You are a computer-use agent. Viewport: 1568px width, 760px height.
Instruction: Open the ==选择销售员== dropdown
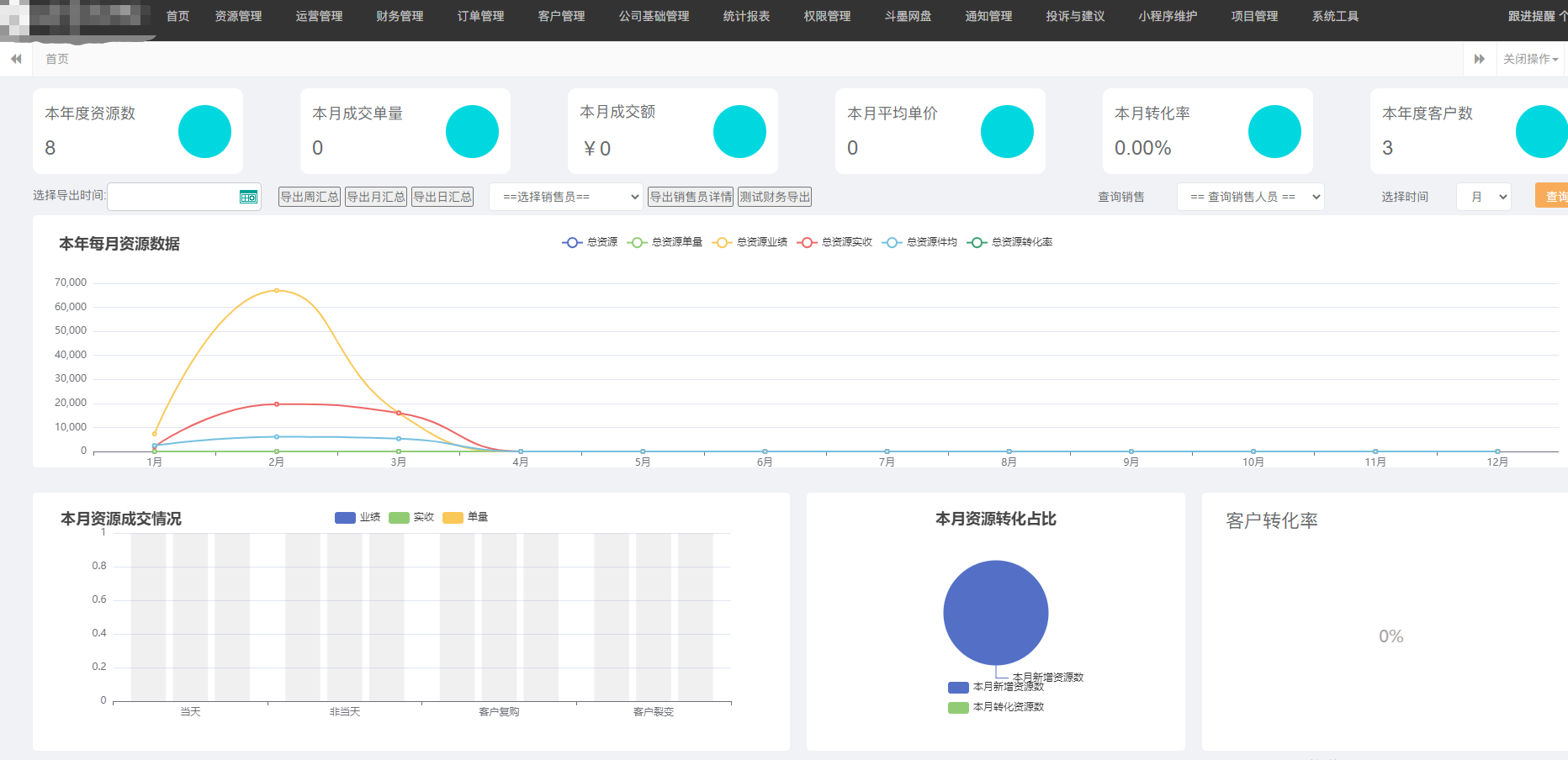[x=566, y=196]
